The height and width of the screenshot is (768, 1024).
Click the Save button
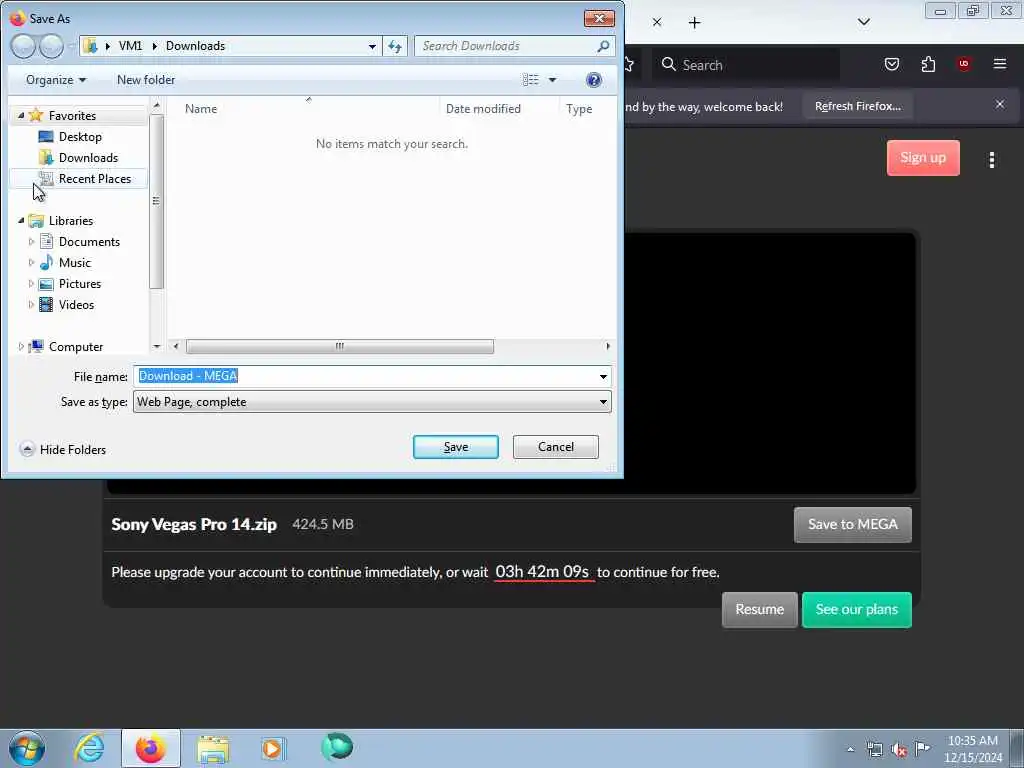click(456, 447)
